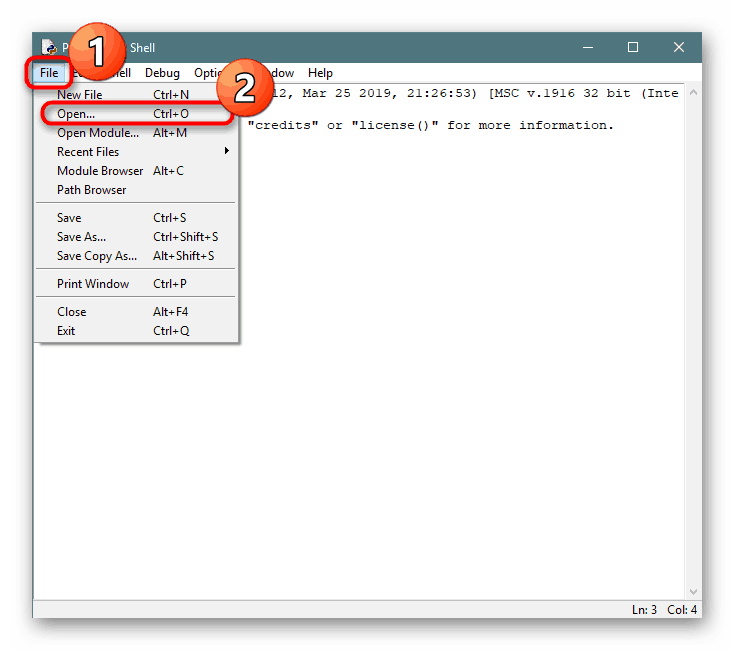Choose New File from File menu

point(137,95)
